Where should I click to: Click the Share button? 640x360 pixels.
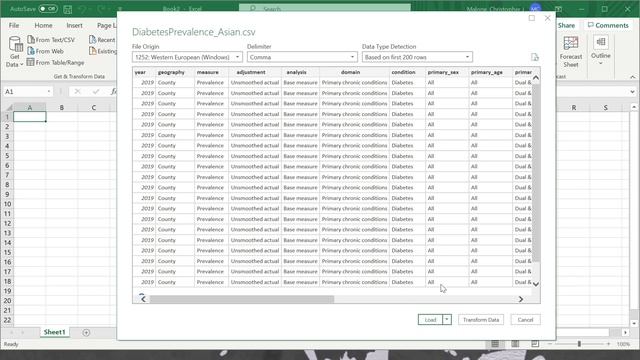pyautogui.click(x=566, y=25)
